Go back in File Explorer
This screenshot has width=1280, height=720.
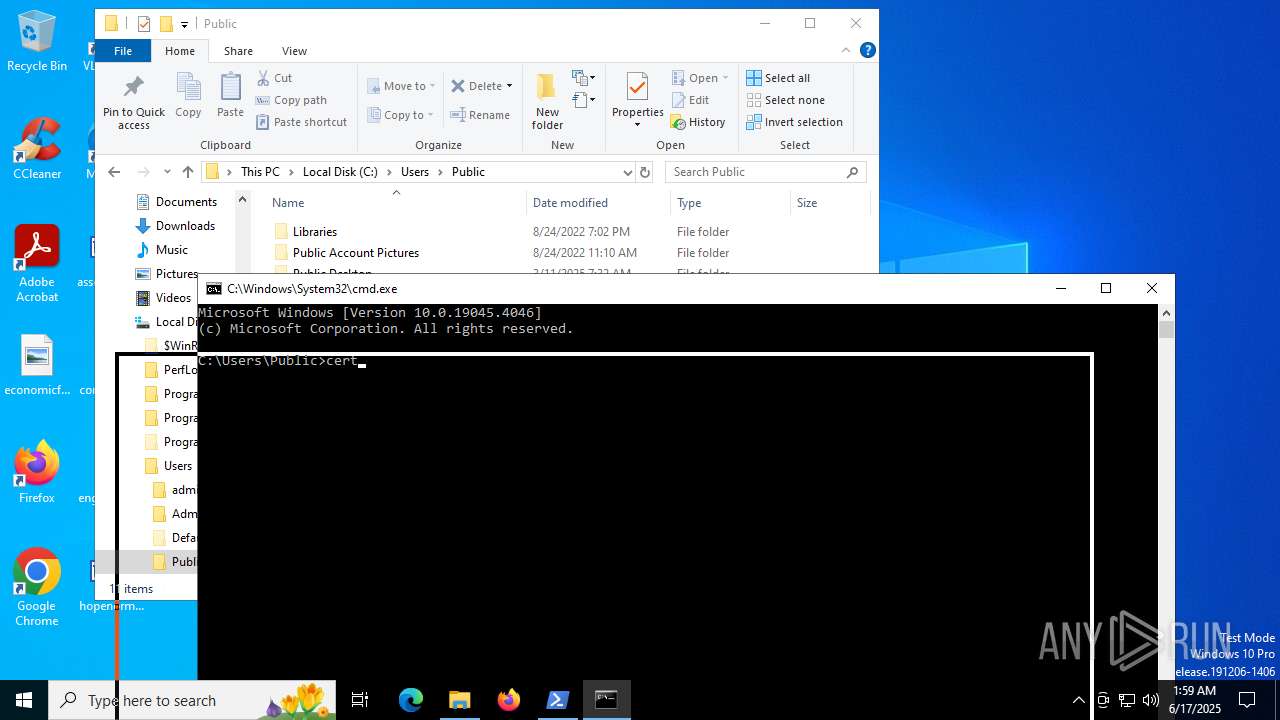point(114,172)
